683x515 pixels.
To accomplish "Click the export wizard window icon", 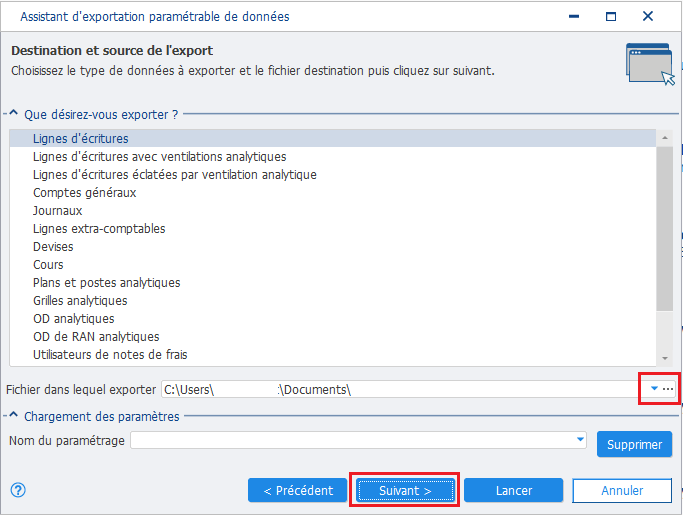I will point(650,64).
